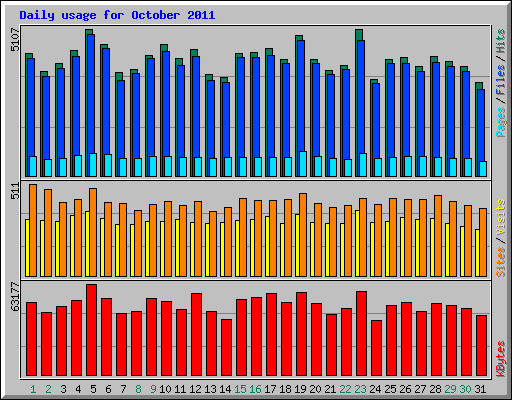Click green day label 9 on the x-axis
512x400 pixels.
[153, 389]
